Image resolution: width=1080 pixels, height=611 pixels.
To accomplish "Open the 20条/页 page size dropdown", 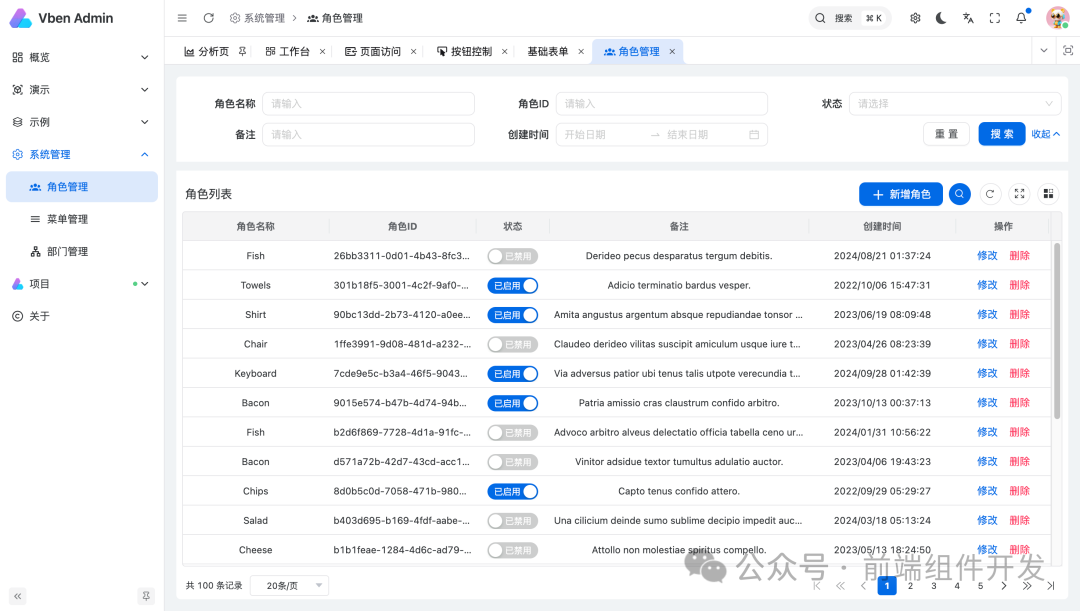I will (x=289, y=585).
